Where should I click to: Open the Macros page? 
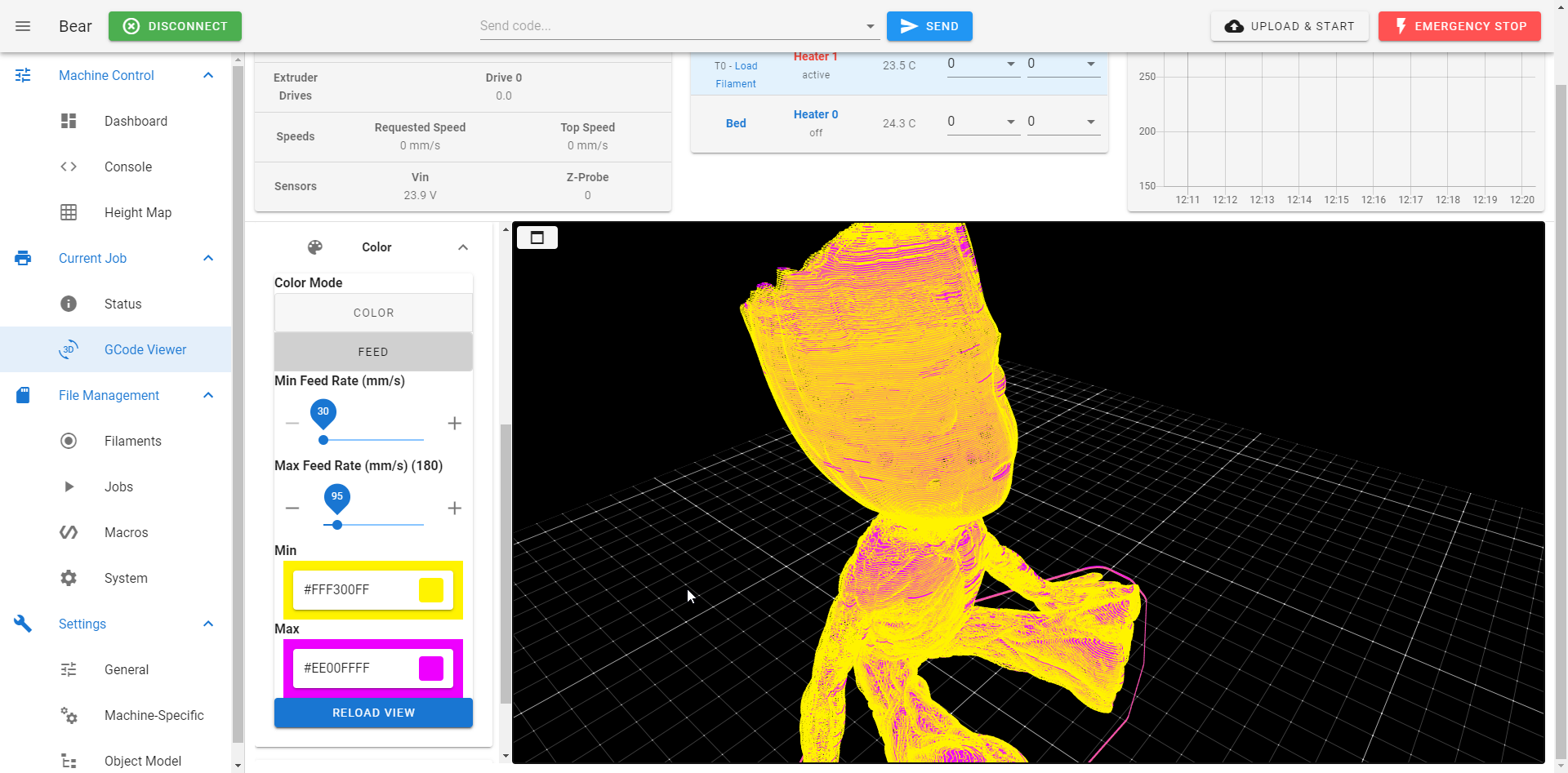point(116,532)
